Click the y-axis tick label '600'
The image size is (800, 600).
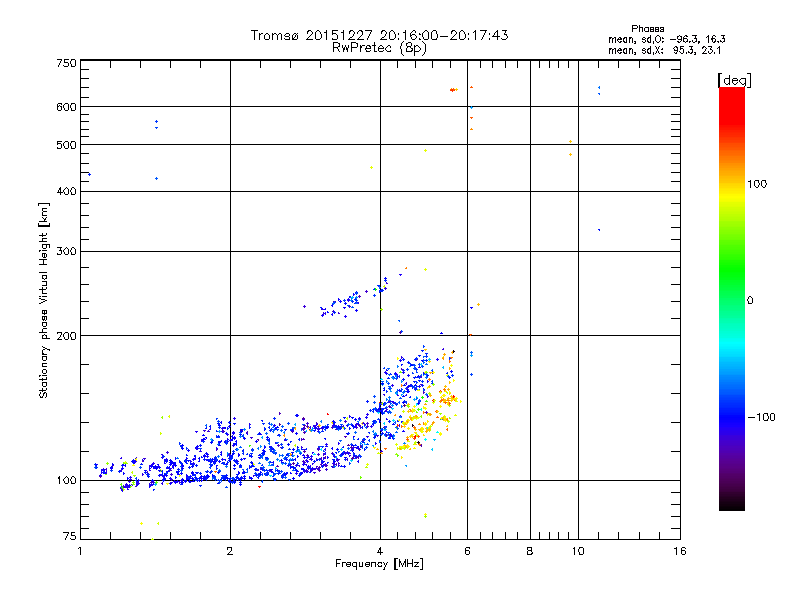[66, 107]
